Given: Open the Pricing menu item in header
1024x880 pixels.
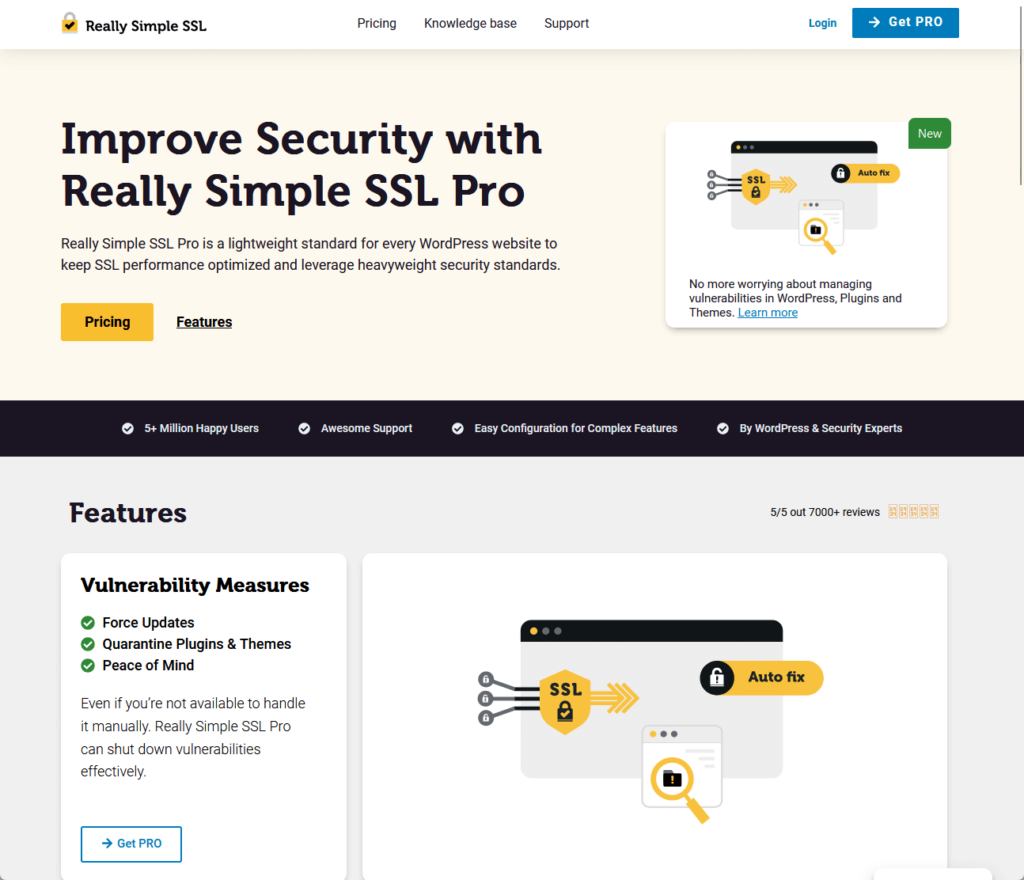Looking at the screenshot, I should [377, 24].
